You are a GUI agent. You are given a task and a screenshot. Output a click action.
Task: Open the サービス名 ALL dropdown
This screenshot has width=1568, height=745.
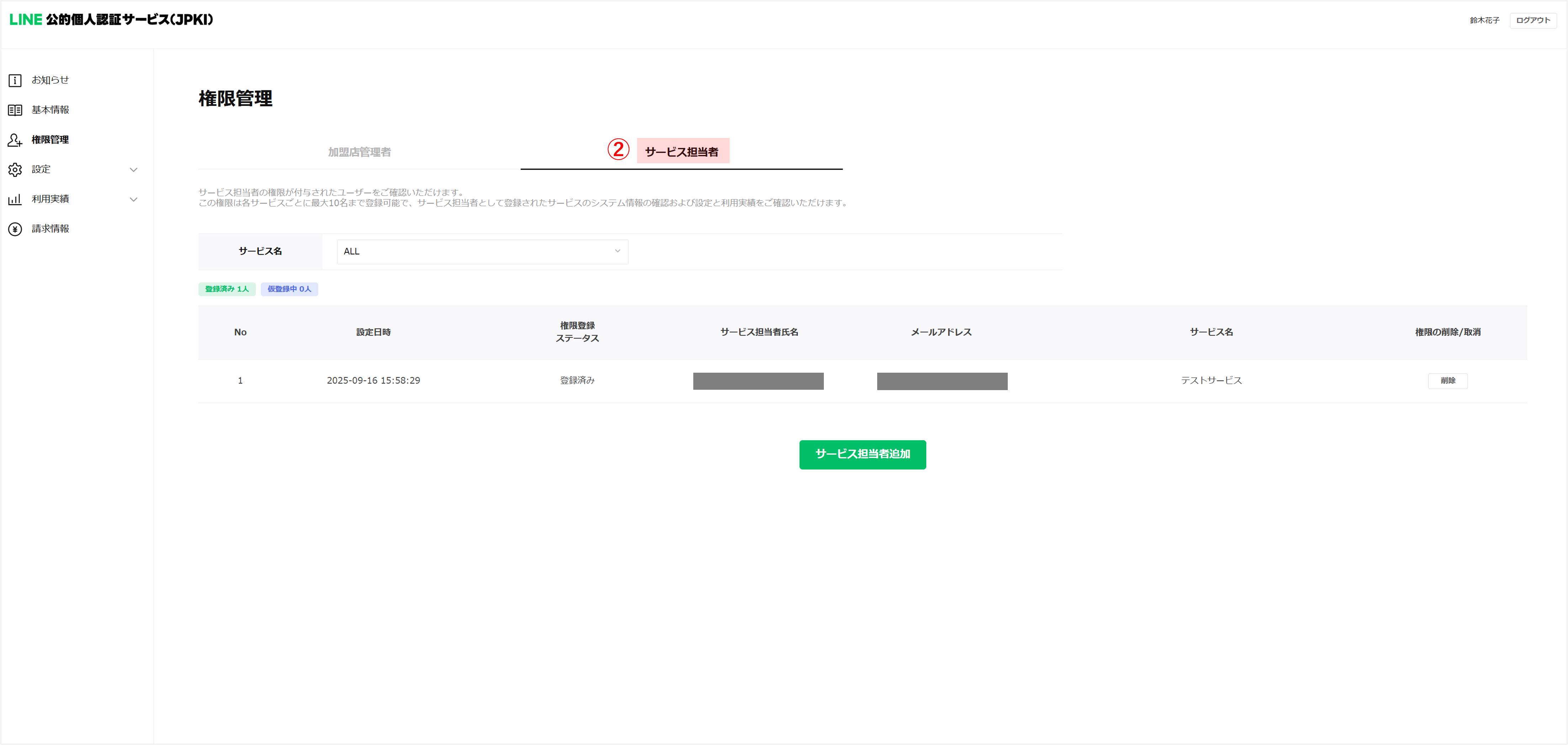482,251
